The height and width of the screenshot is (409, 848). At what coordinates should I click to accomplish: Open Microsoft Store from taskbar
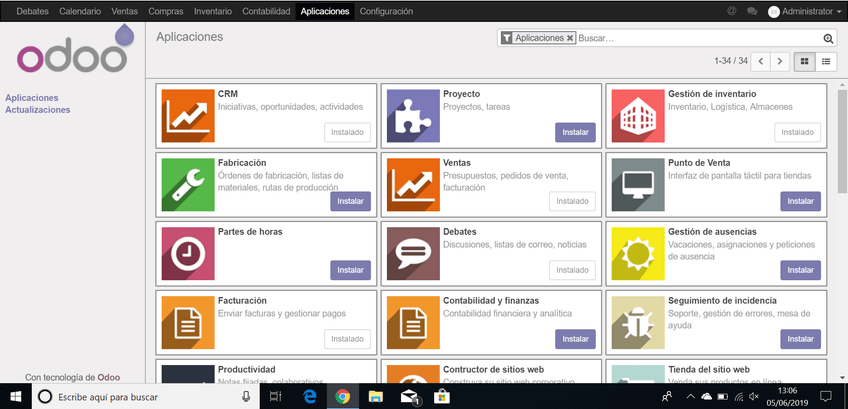click(x=442, y=397)
